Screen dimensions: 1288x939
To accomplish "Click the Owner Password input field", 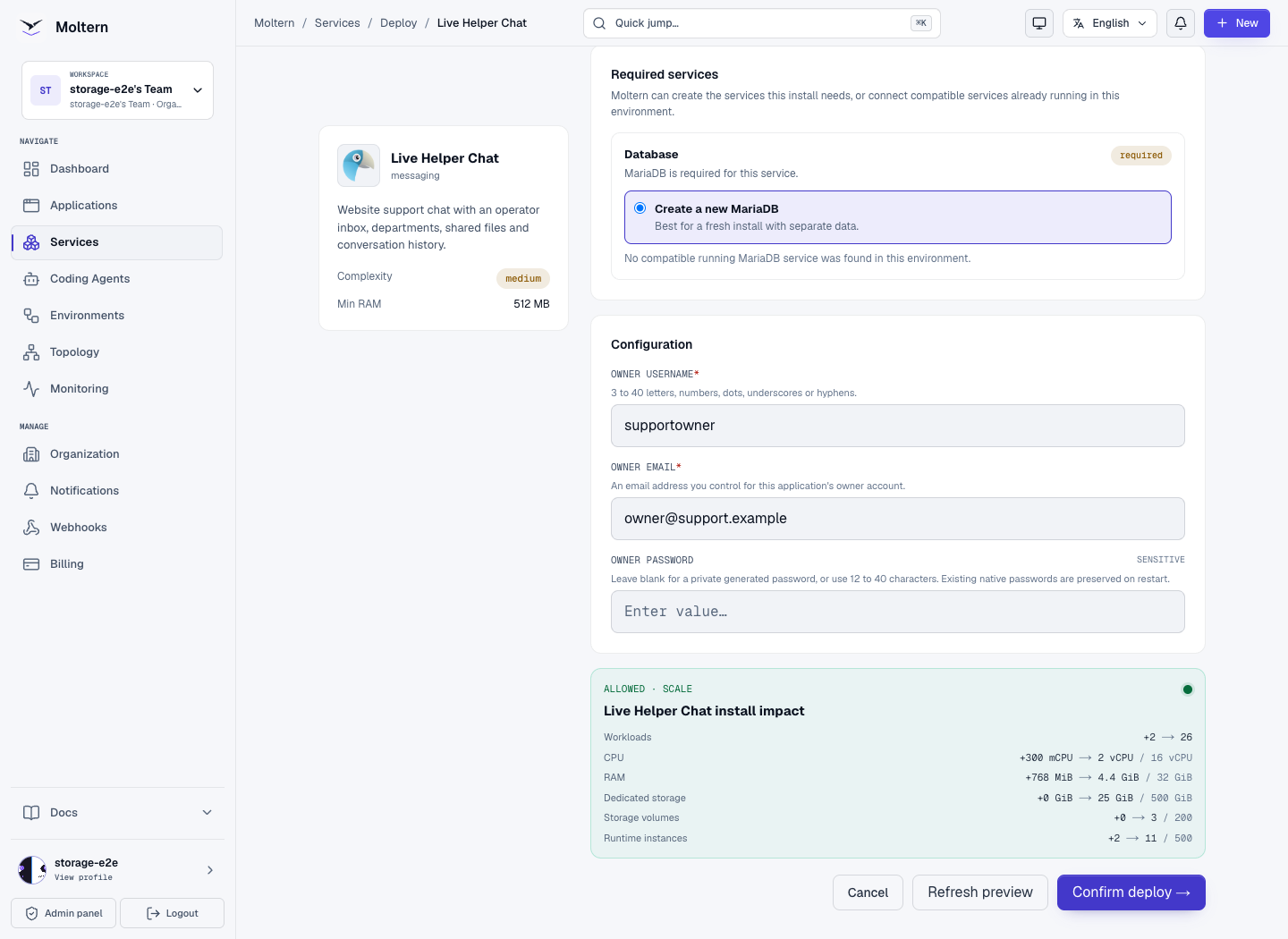I will pyautogui.click(x=898, y=612).
